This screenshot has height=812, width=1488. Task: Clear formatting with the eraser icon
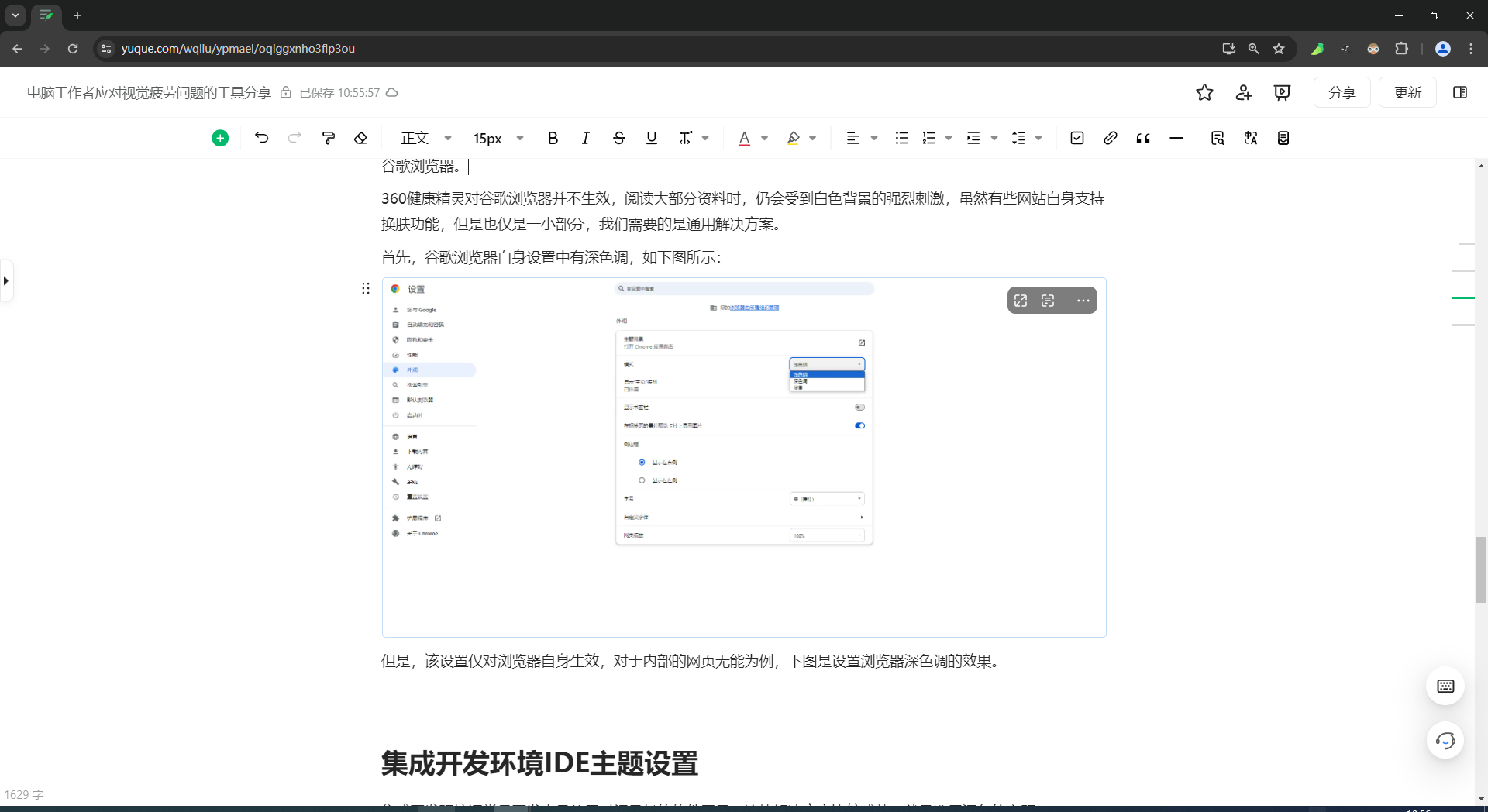(x=360, y=138)
